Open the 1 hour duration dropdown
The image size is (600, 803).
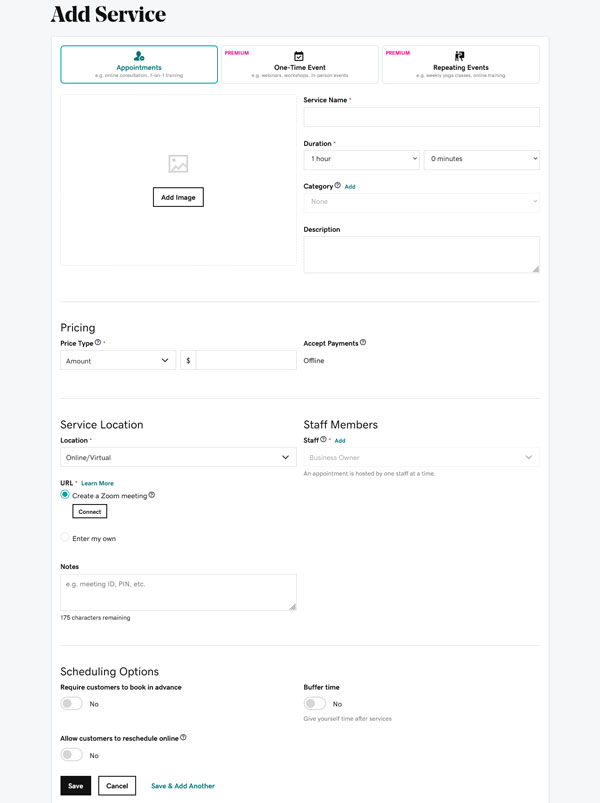coord(361,159)
